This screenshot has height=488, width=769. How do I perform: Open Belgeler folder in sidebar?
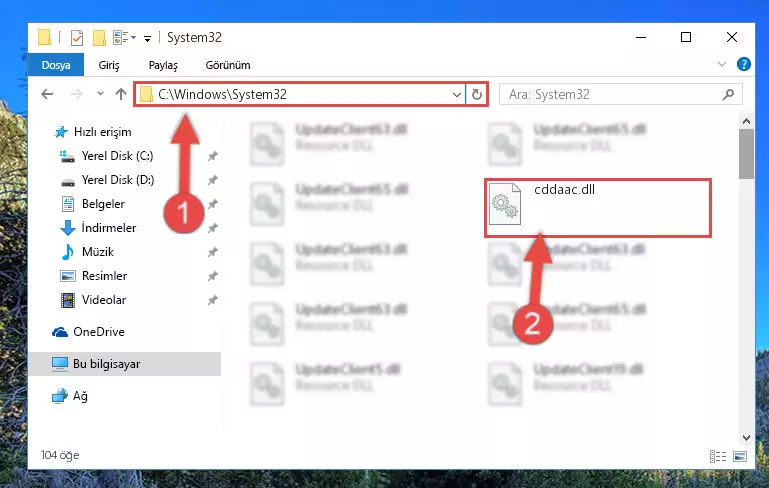(103, 204)
